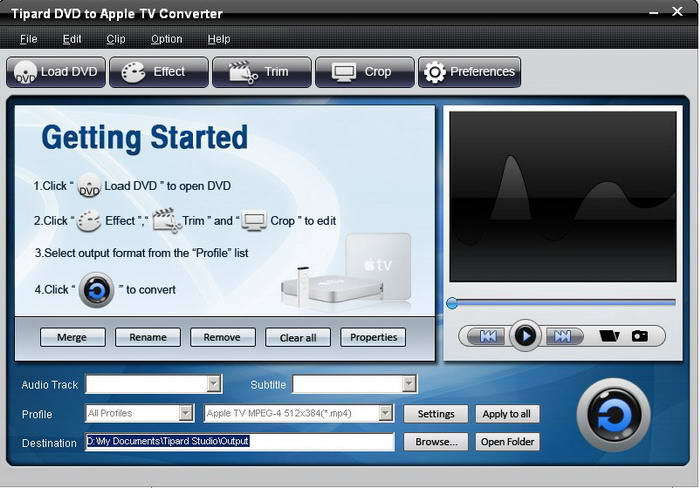
Task: Start conversion with the big round button
Action: [x=614, y=415]
